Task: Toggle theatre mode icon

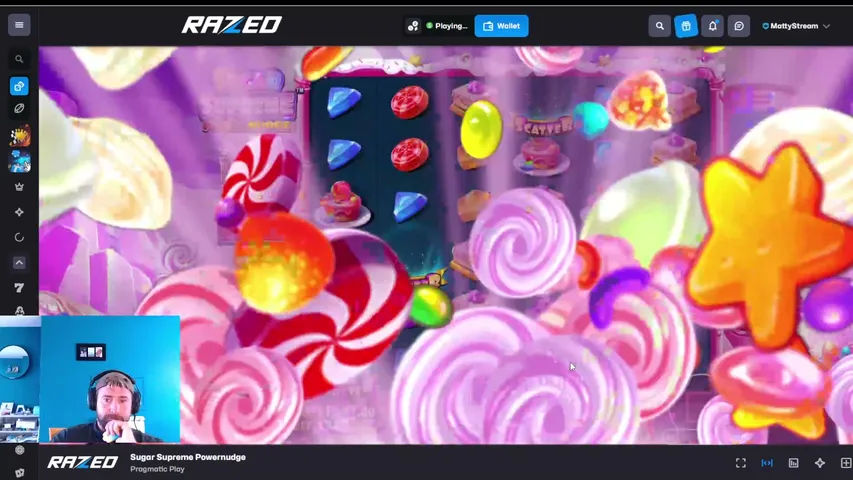Action: tap(767, 463)
